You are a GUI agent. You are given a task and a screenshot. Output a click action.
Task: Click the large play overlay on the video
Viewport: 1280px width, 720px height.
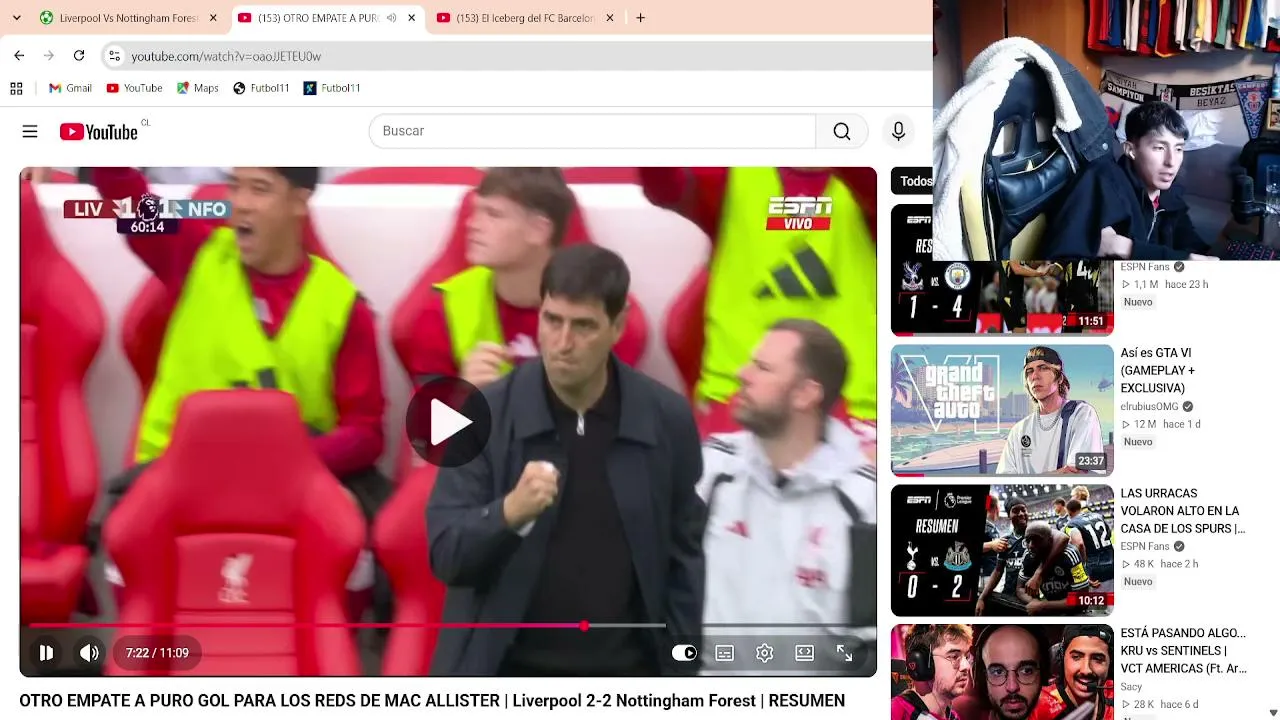[x=448, y=423]
